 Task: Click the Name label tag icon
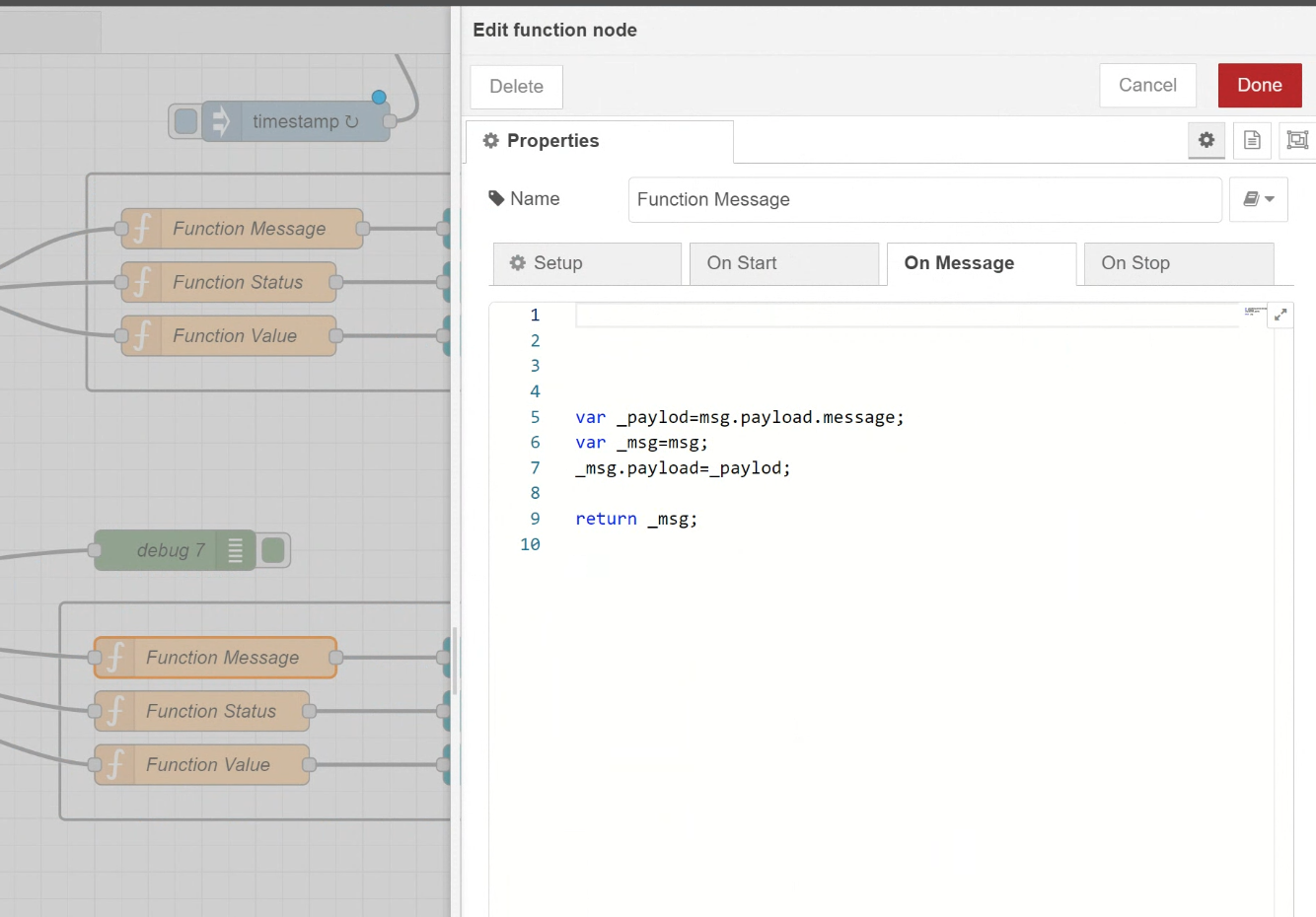[x=496, y=198]
